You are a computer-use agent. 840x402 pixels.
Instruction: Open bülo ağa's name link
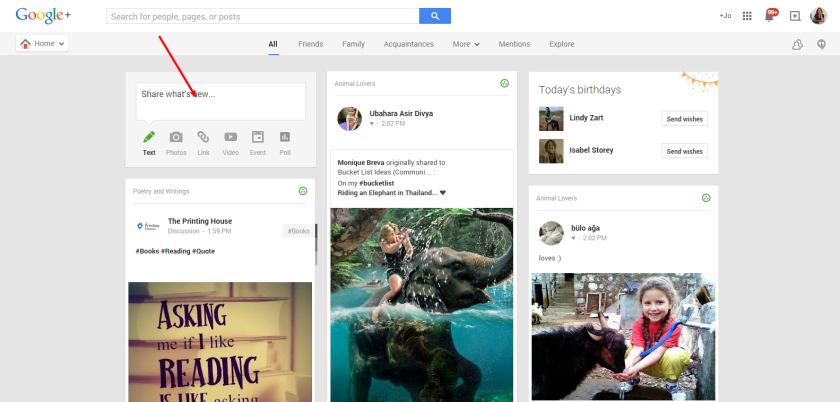(586, 228)
